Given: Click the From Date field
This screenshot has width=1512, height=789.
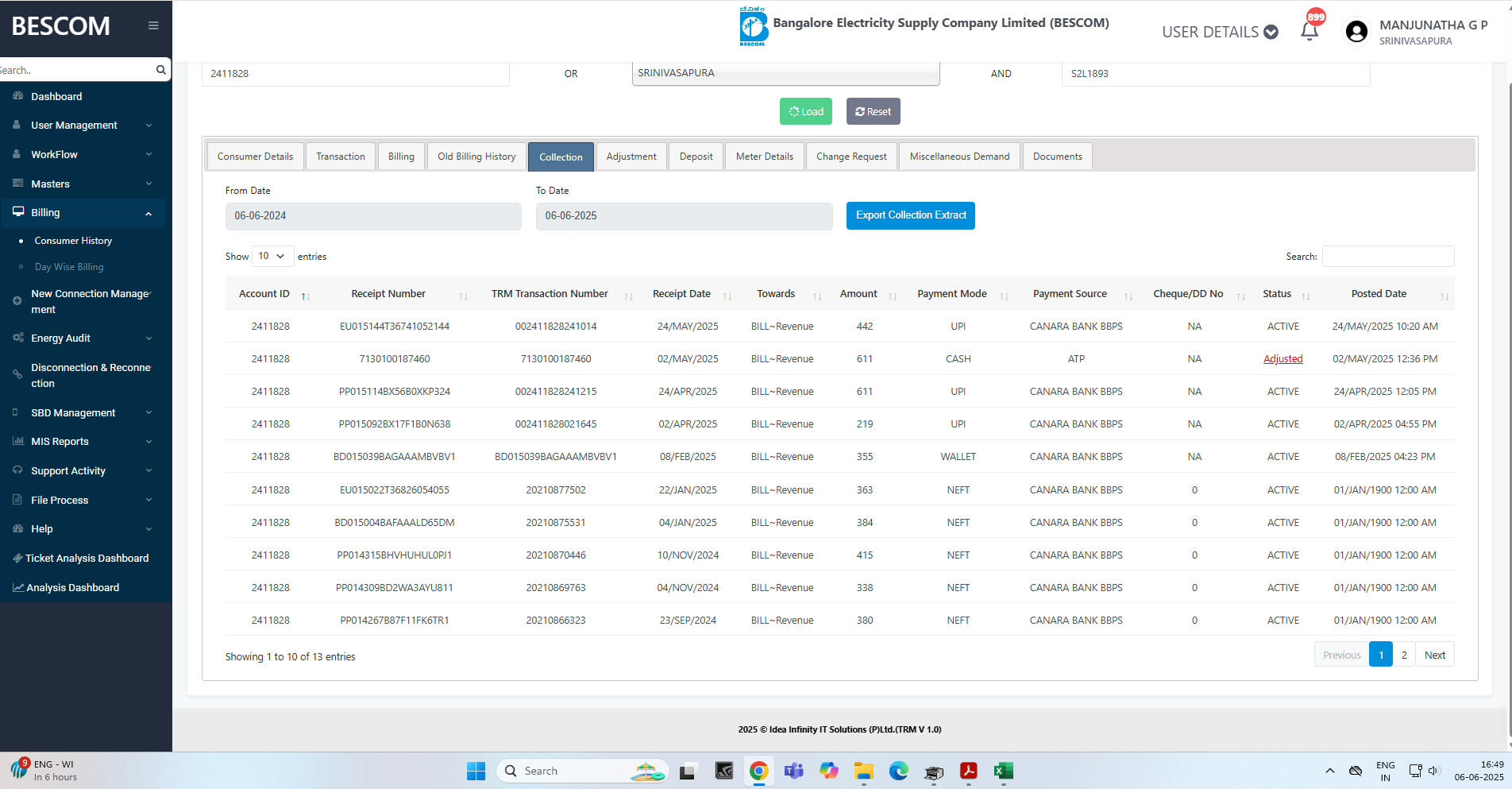Looking at the screenshot, I should click(373, 216).
